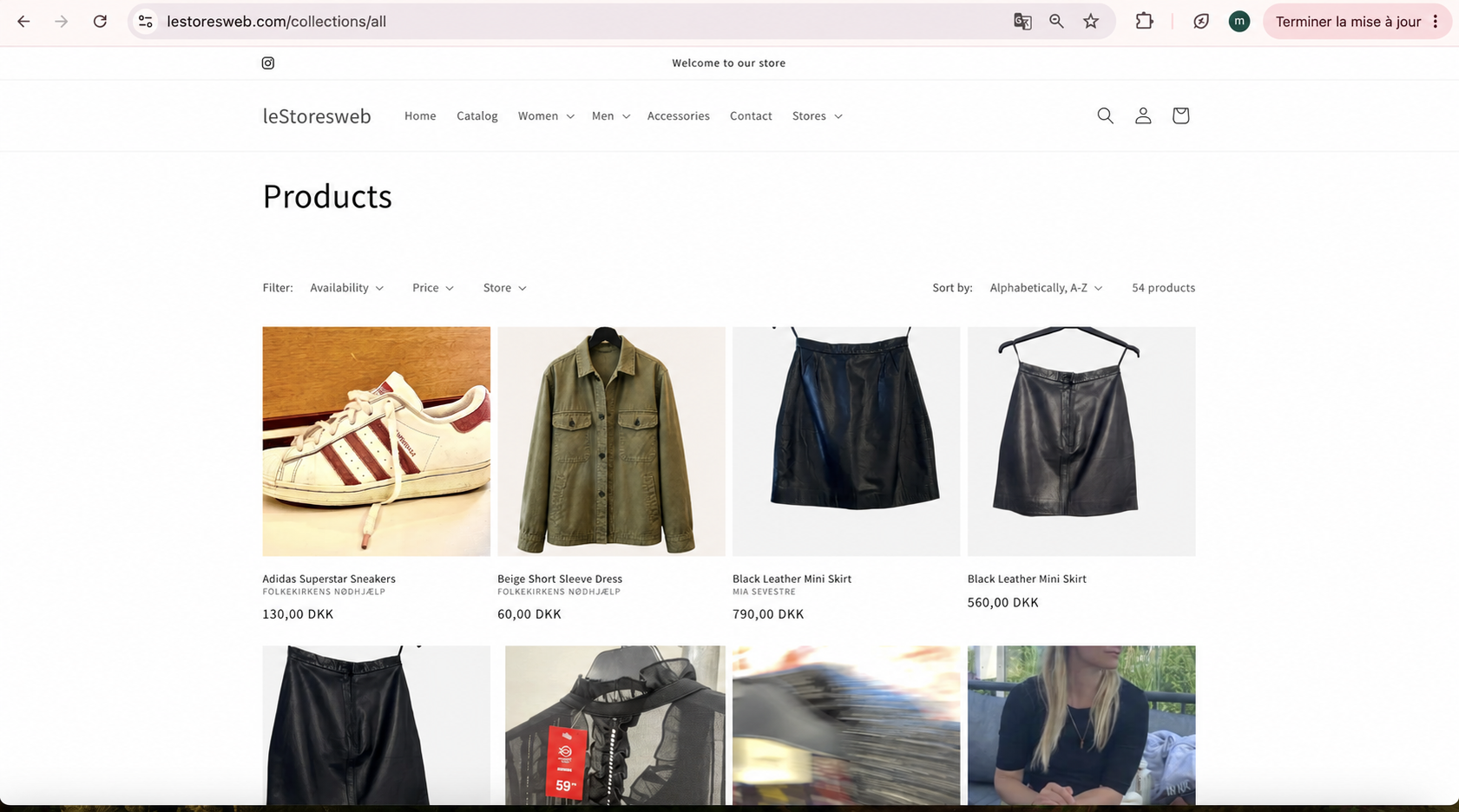
Task: Open the Accessories page
Action: [679, 116]
